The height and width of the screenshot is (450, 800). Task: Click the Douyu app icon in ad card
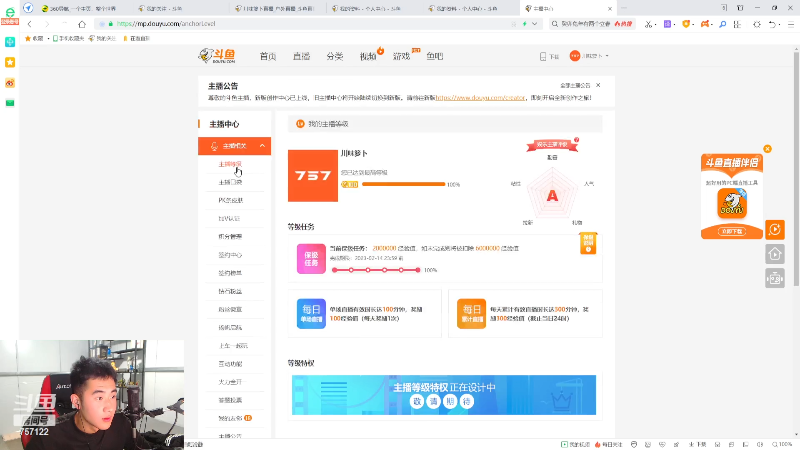click(x=732, y=203)
